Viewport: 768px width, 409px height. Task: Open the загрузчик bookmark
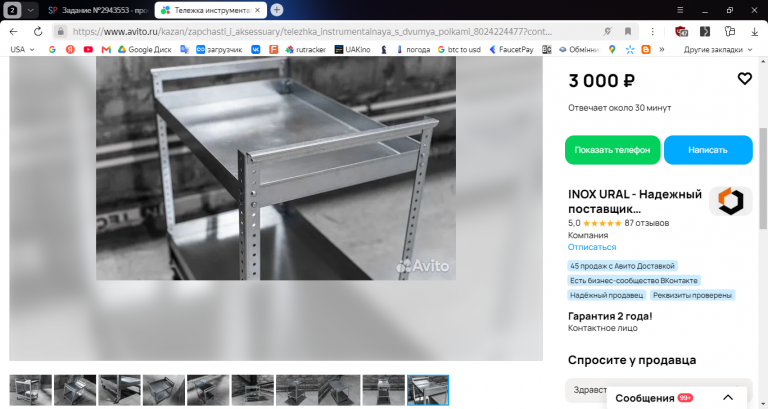tap(219, 49)
